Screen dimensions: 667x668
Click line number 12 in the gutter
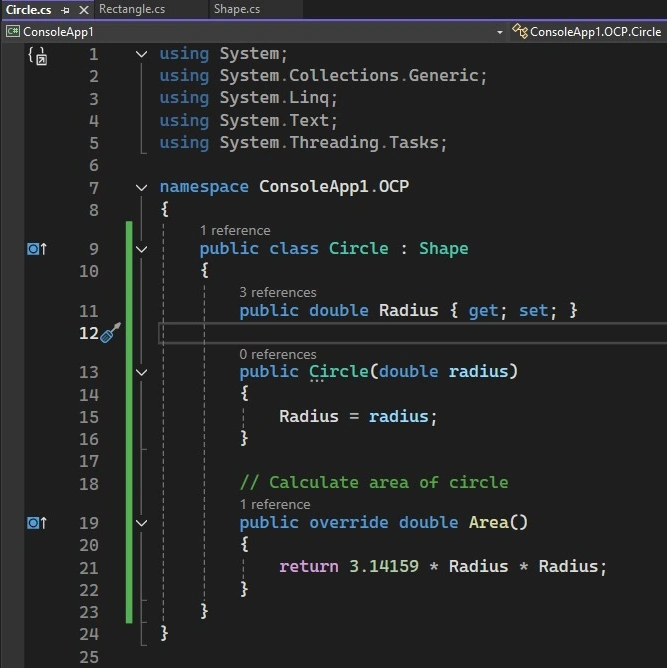tap(89, 333)
